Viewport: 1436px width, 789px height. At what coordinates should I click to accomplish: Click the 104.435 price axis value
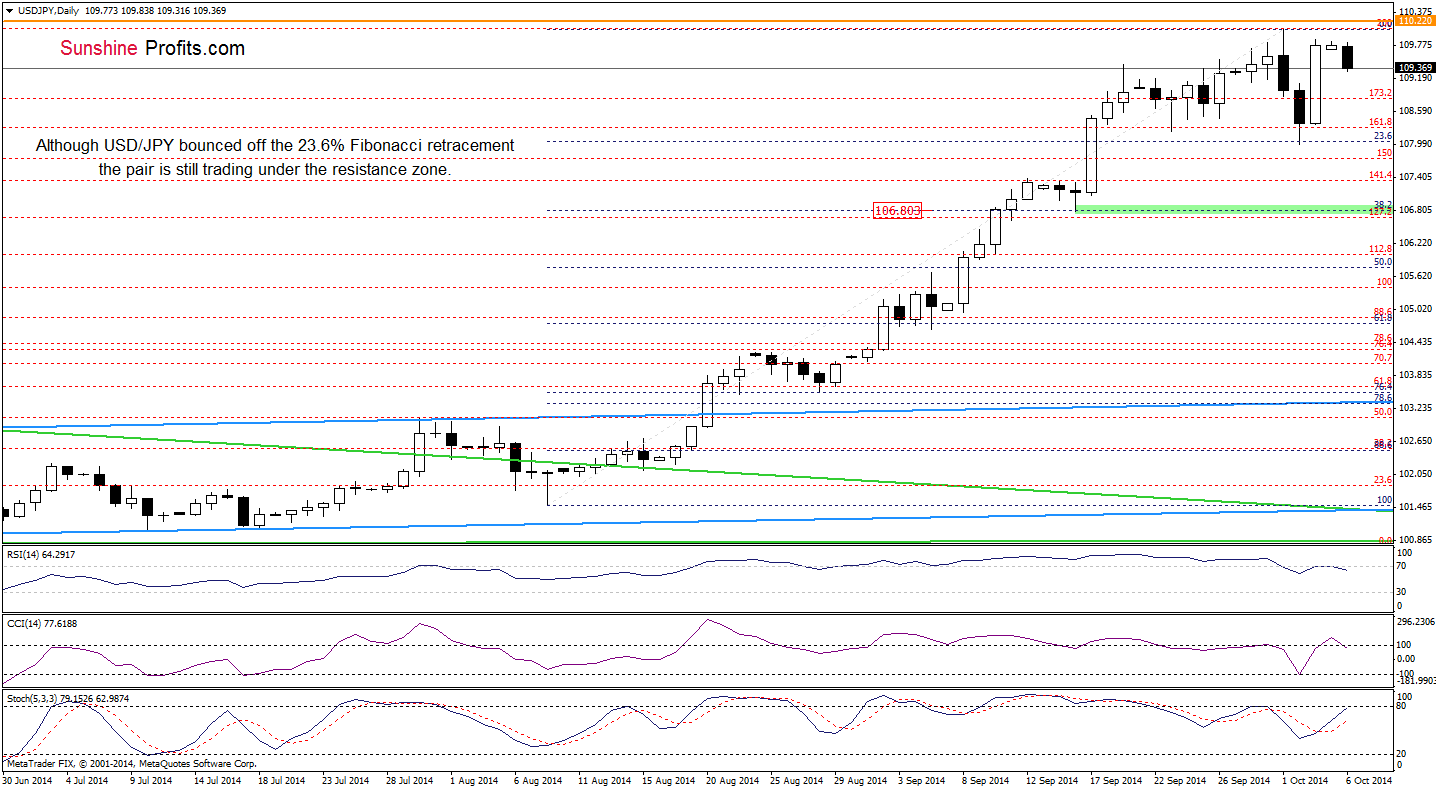pyautogui.click(x=1414, y=341)
